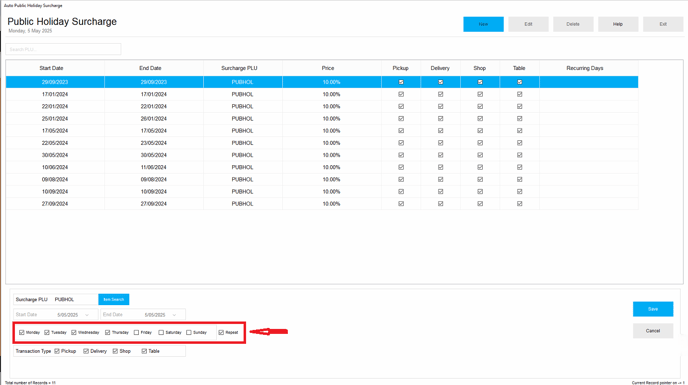Toggle Pickup transaction type checkbox
The height and width of the screenshot is (385, 688).
click(x=57, y=351)
